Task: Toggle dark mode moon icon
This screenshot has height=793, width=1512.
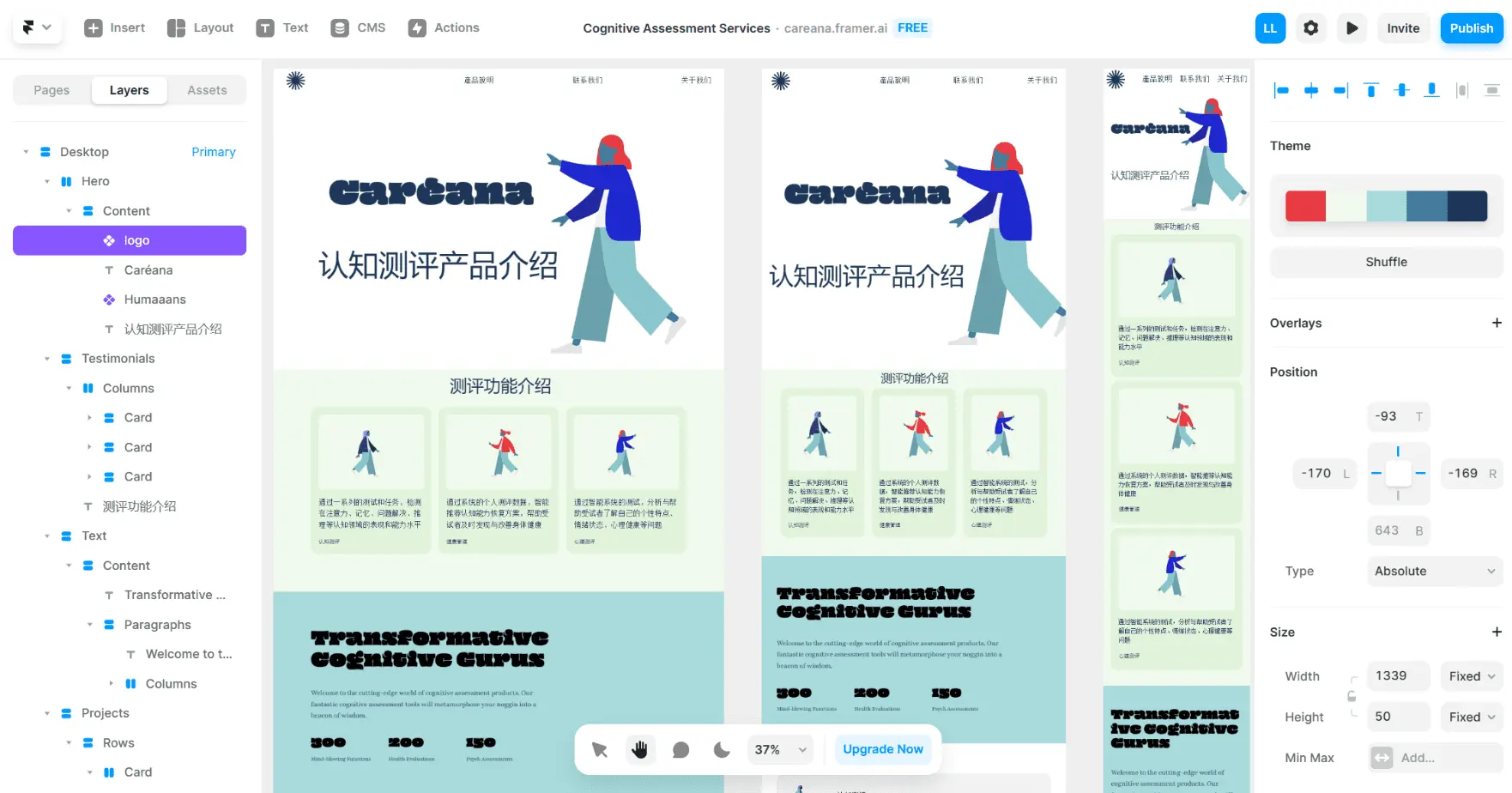Action: 722,750
